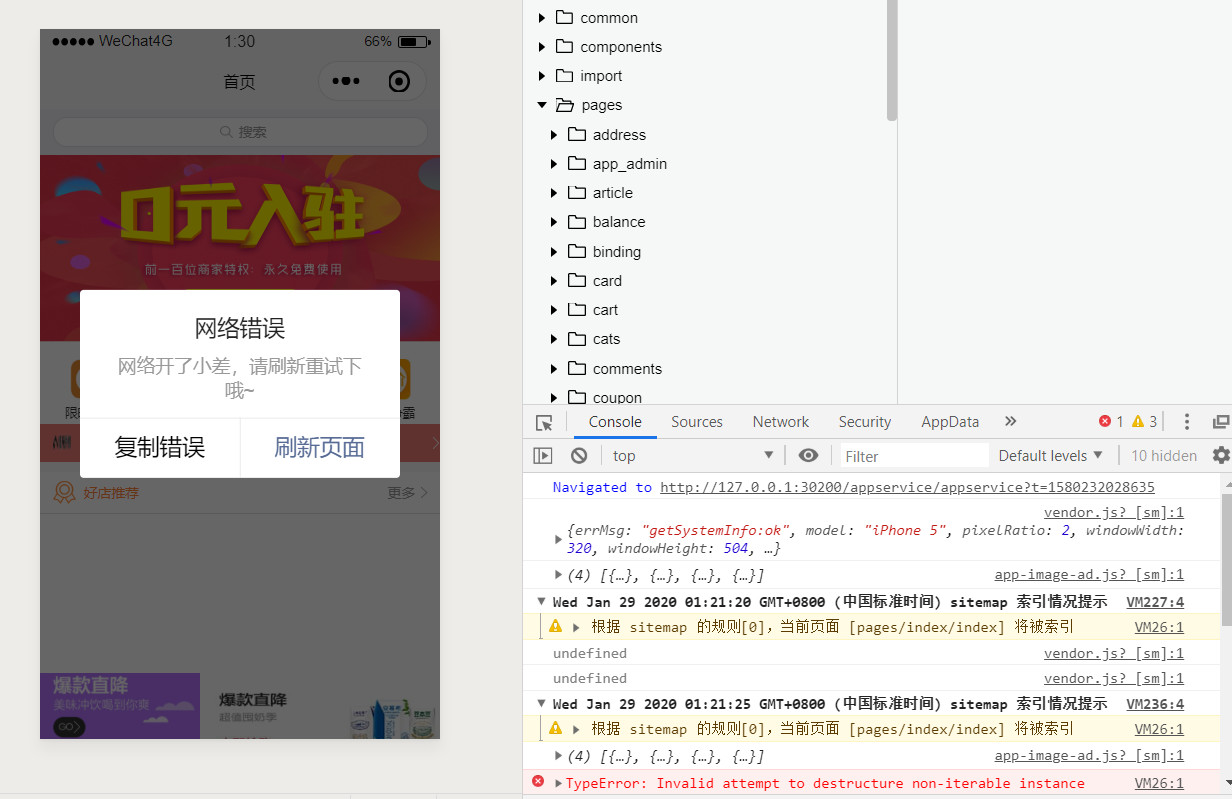Open the DevTools three-dot menu
1232x799 pixels.
pyautogui.click(x=1187, y=422)
